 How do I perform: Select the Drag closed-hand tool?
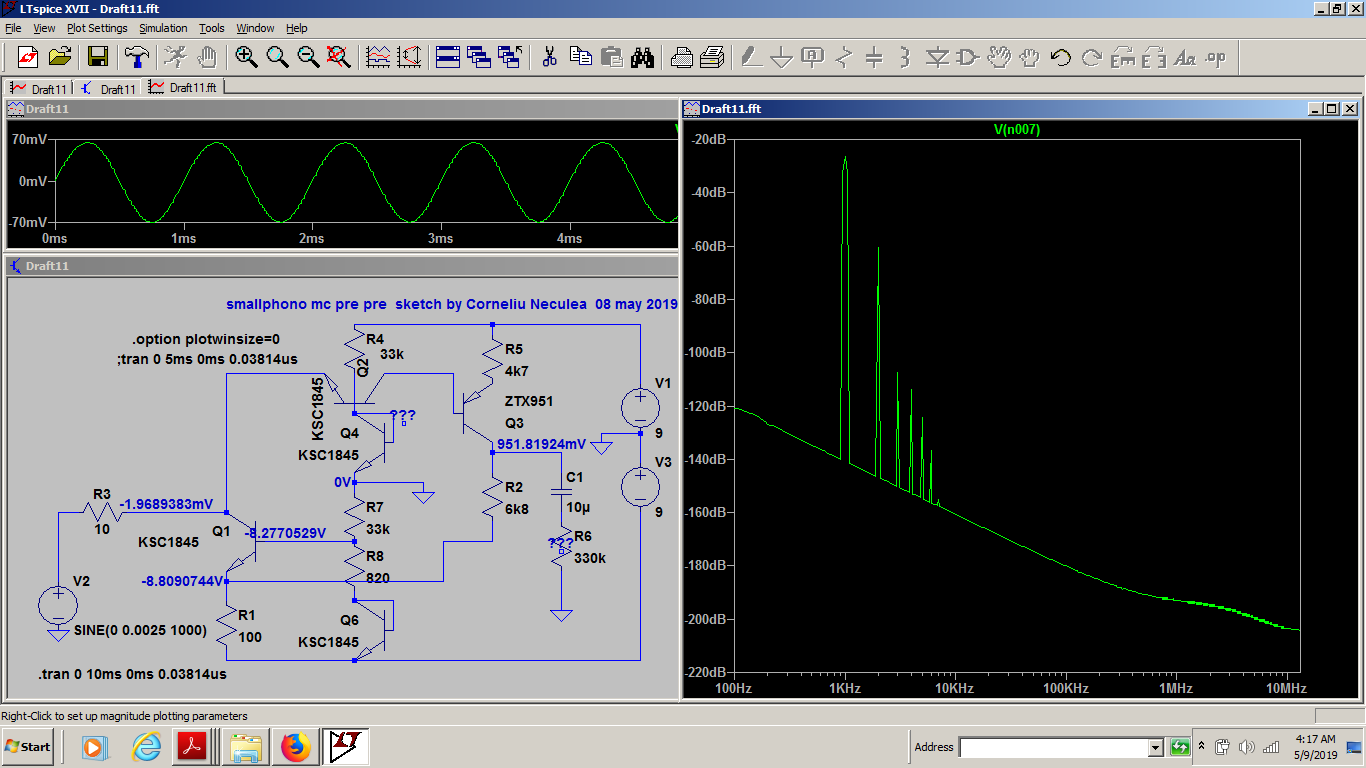(x=1030, y=57)
